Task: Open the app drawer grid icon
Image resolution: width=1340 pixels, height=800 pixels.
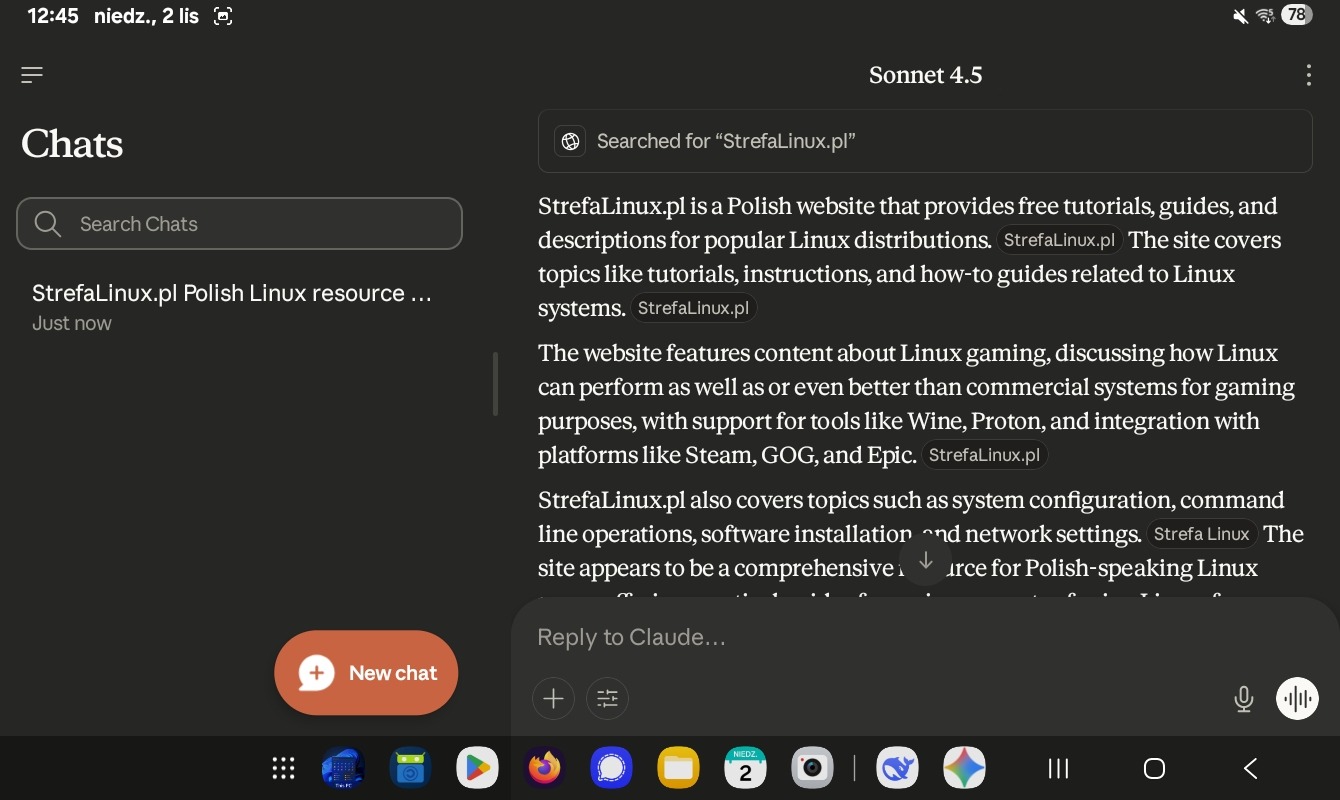Action: point(284,768)
